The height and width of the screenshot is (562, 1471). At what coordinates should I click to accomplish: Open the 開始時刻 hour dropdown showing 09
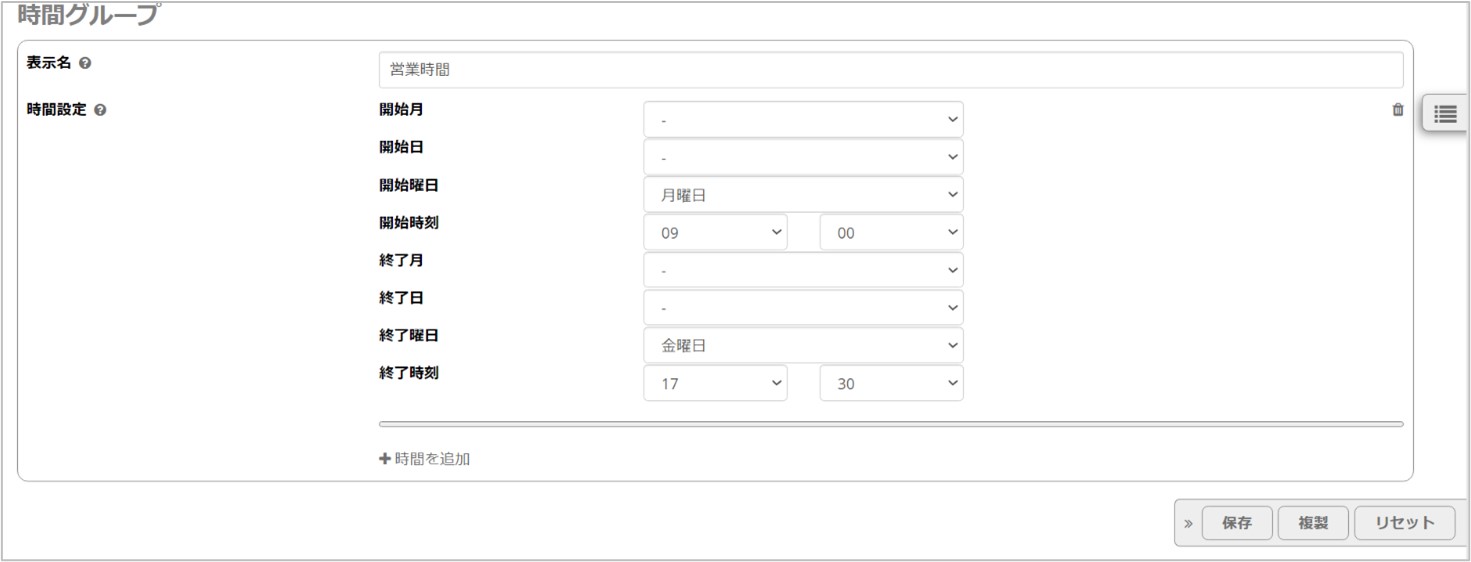click(x=715, y=232)
